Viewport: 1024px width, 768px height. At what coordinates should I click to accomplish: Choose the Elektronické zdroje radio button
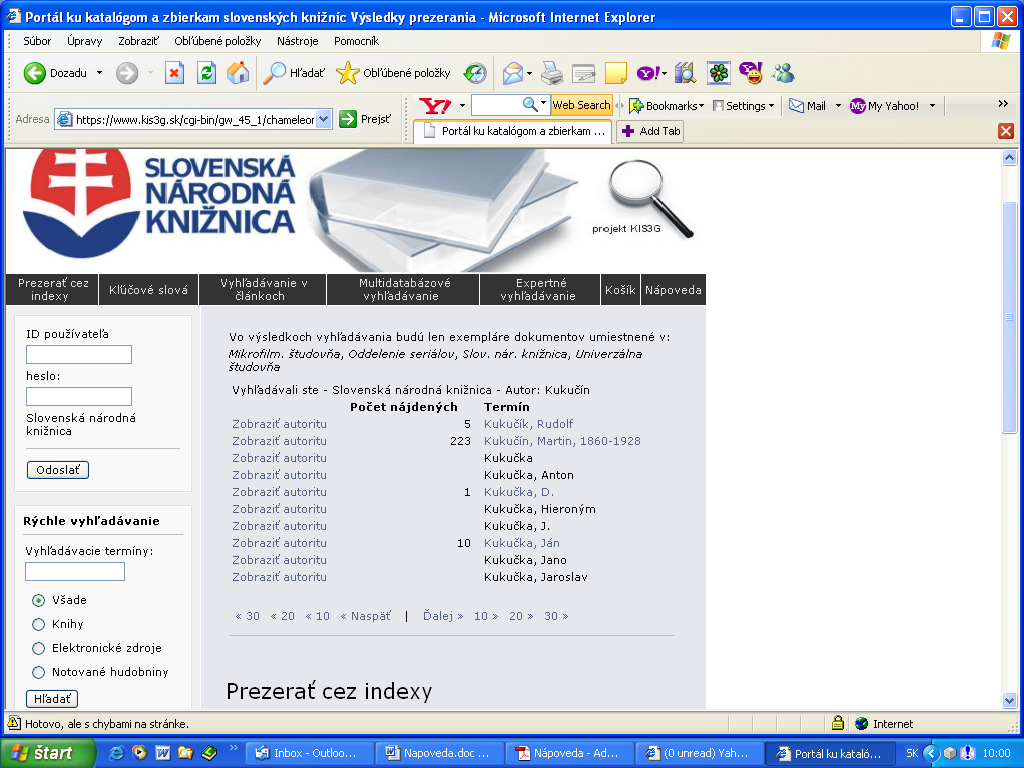[x=39, y=648]
